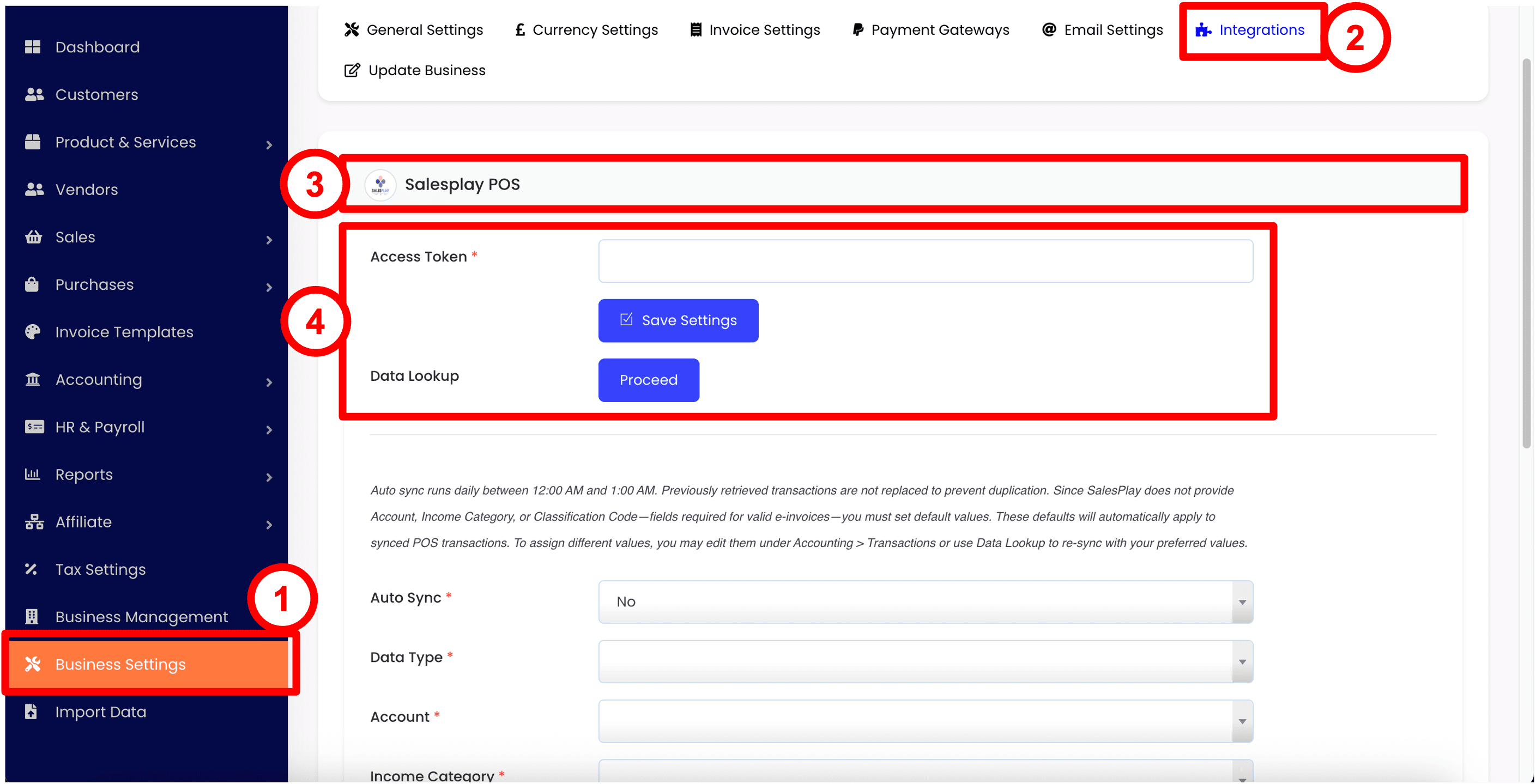This screenshot has height=784, width=1536.
Task: Click the Import Data file icon
Action: pos(32,711)
